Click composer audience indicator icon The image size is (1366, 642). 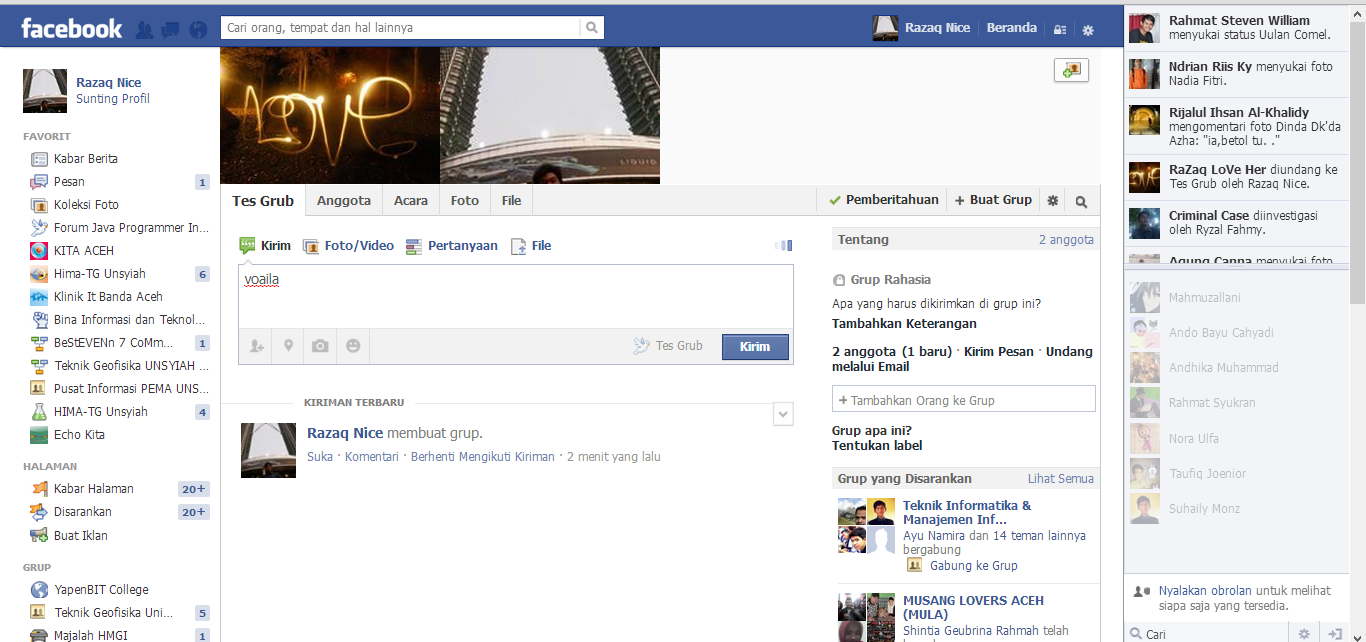pyautogui.click(x=784, y=246)
